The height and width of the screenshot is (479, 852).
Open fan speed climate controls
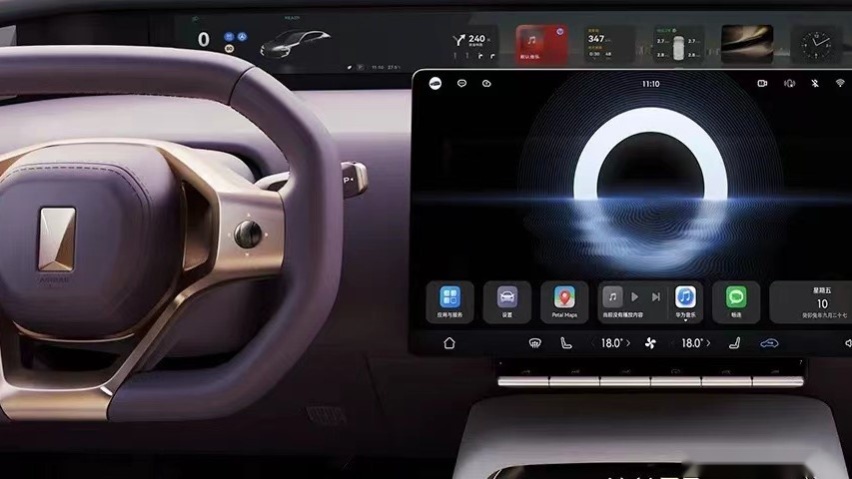tap(650, 343)
